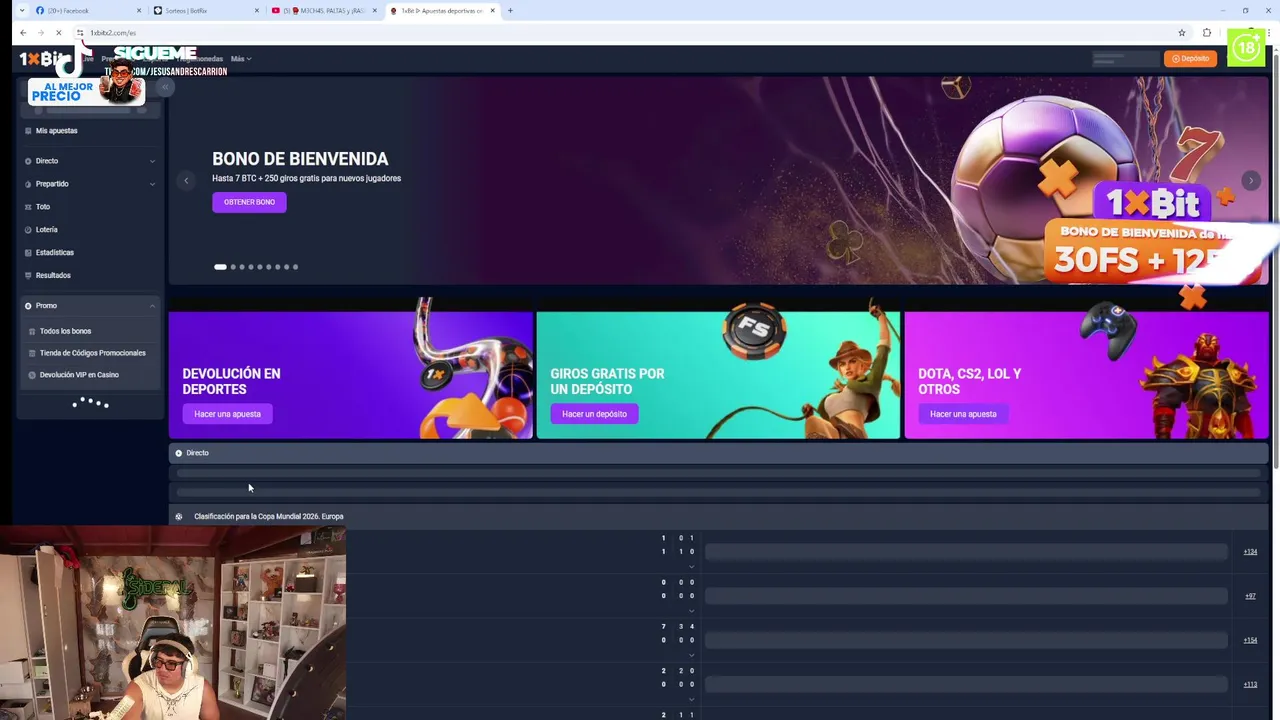Viewport: 1280px width, 720px height.
Task: Open the Devolución en Deportes promo card
Action: (350, 375)
